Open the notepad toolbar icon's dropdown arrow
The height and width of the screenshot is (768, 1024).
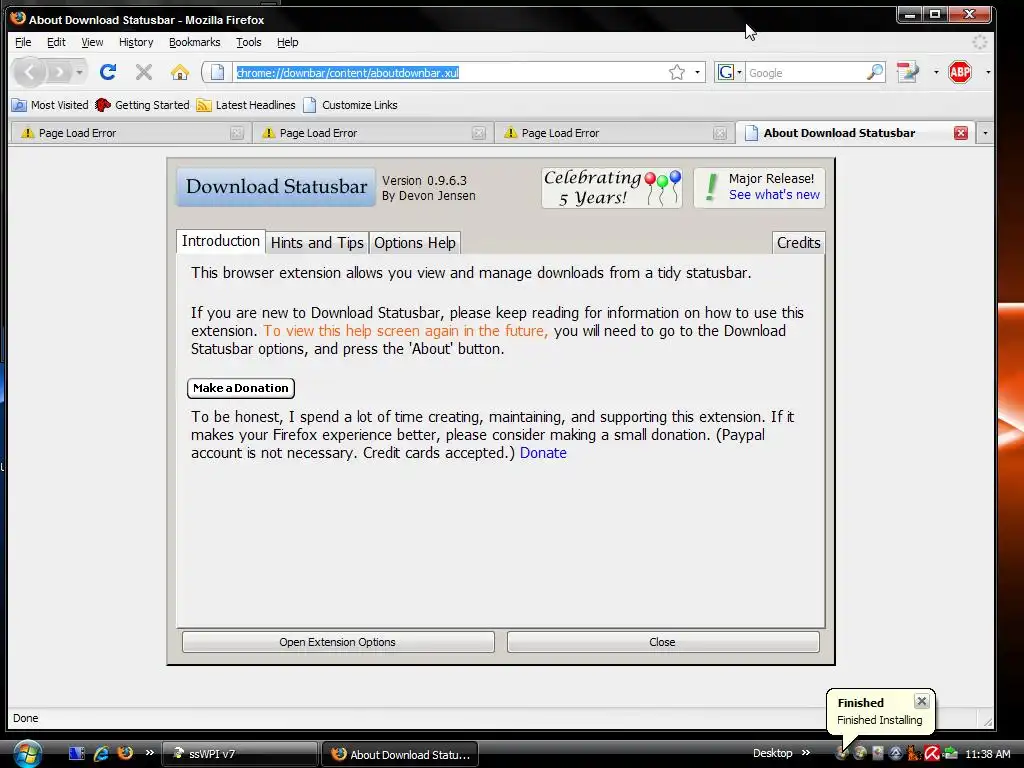pyautogui.click(x=936, y=72)
